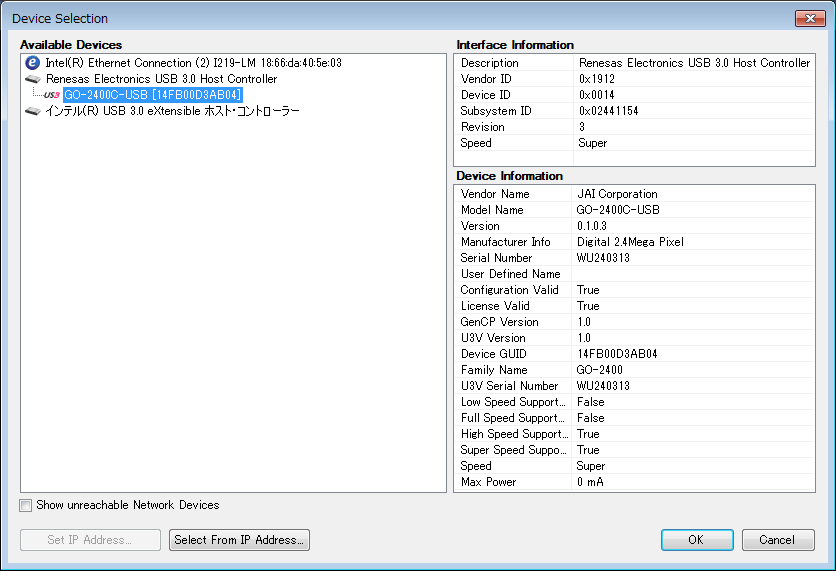The height and width of the screenshot is (571, 836).
Task: Click Device GUID value 14FB00D3AB04
Action: tap(617, 354)
